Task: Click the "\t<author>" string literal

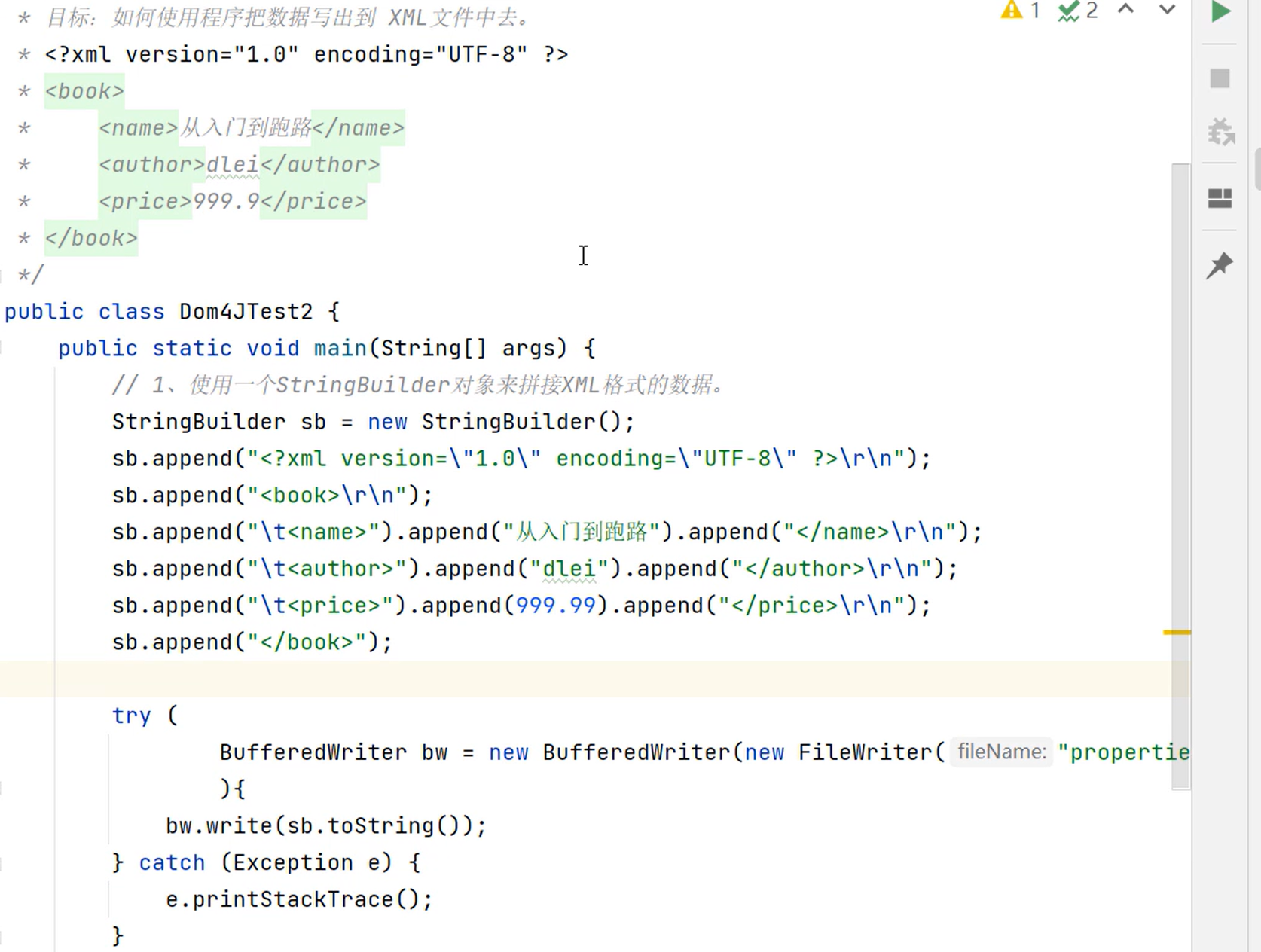Action: 327,569
